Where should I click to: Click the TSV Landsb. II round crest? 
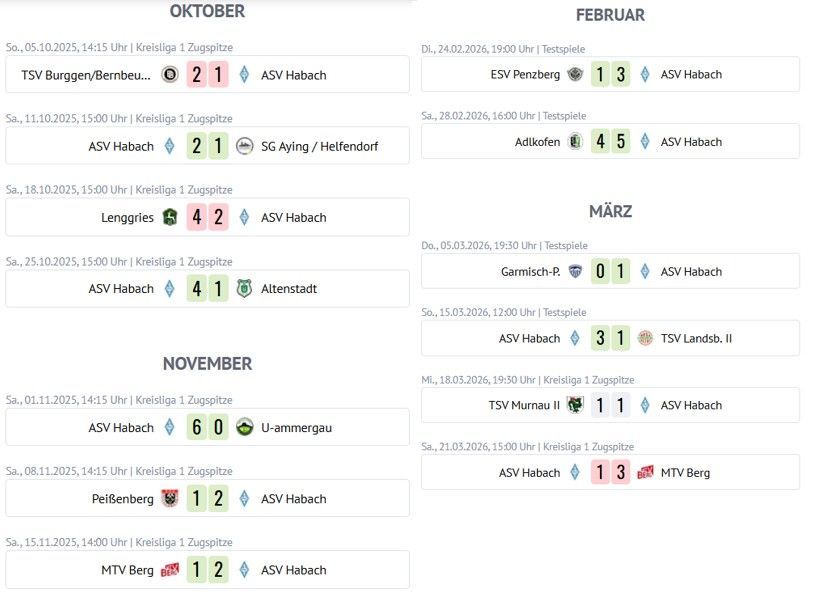(x=645, y=338)
